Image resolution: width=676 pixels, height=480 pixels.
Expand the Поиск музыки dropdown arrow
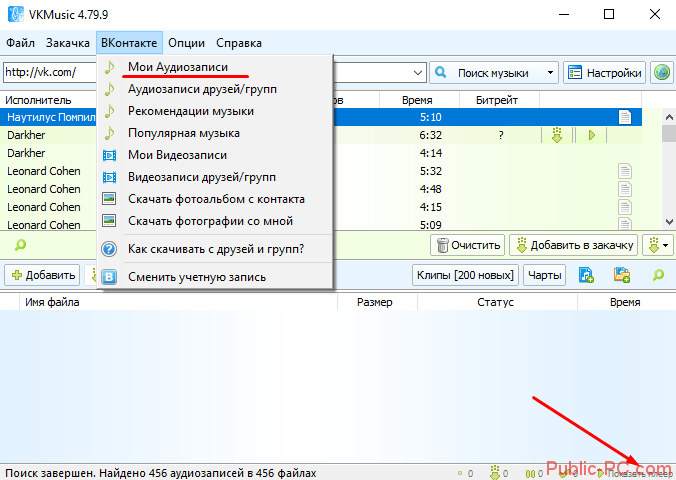(551, 73)
